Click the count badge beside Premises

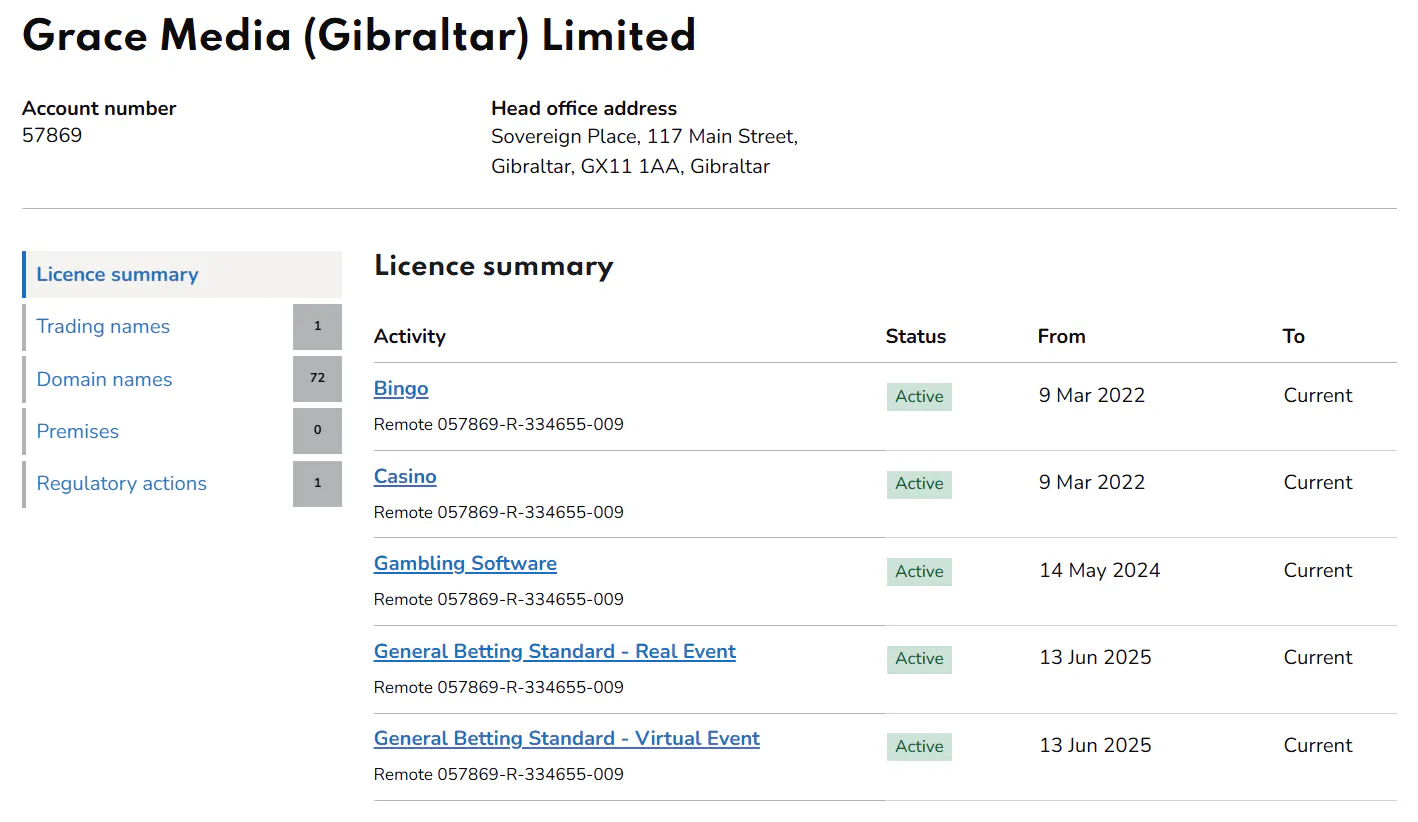(x=317, y=431)
